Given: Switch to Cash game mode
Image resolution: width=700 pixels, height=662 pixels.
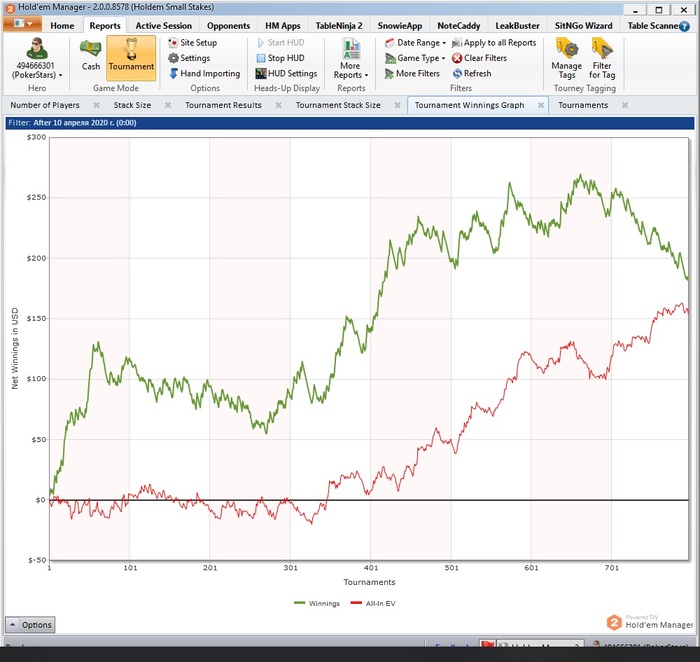Looking at the screenshot, I should click(91, 55).
